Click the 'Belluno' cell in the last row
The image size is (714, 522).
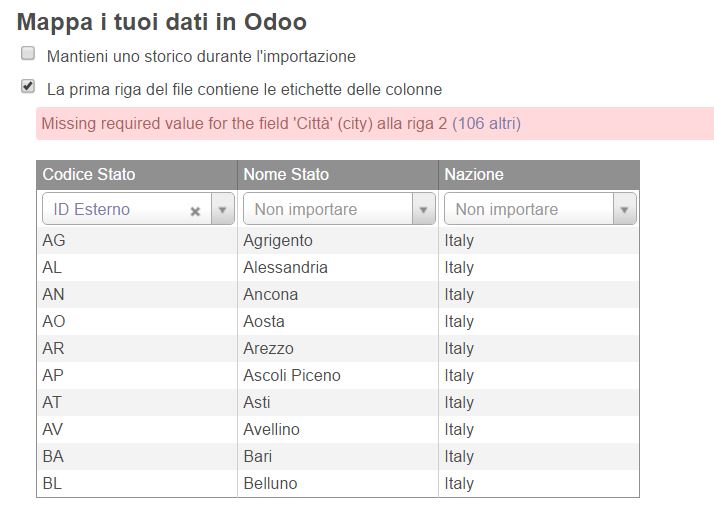[x=270, y=483]
